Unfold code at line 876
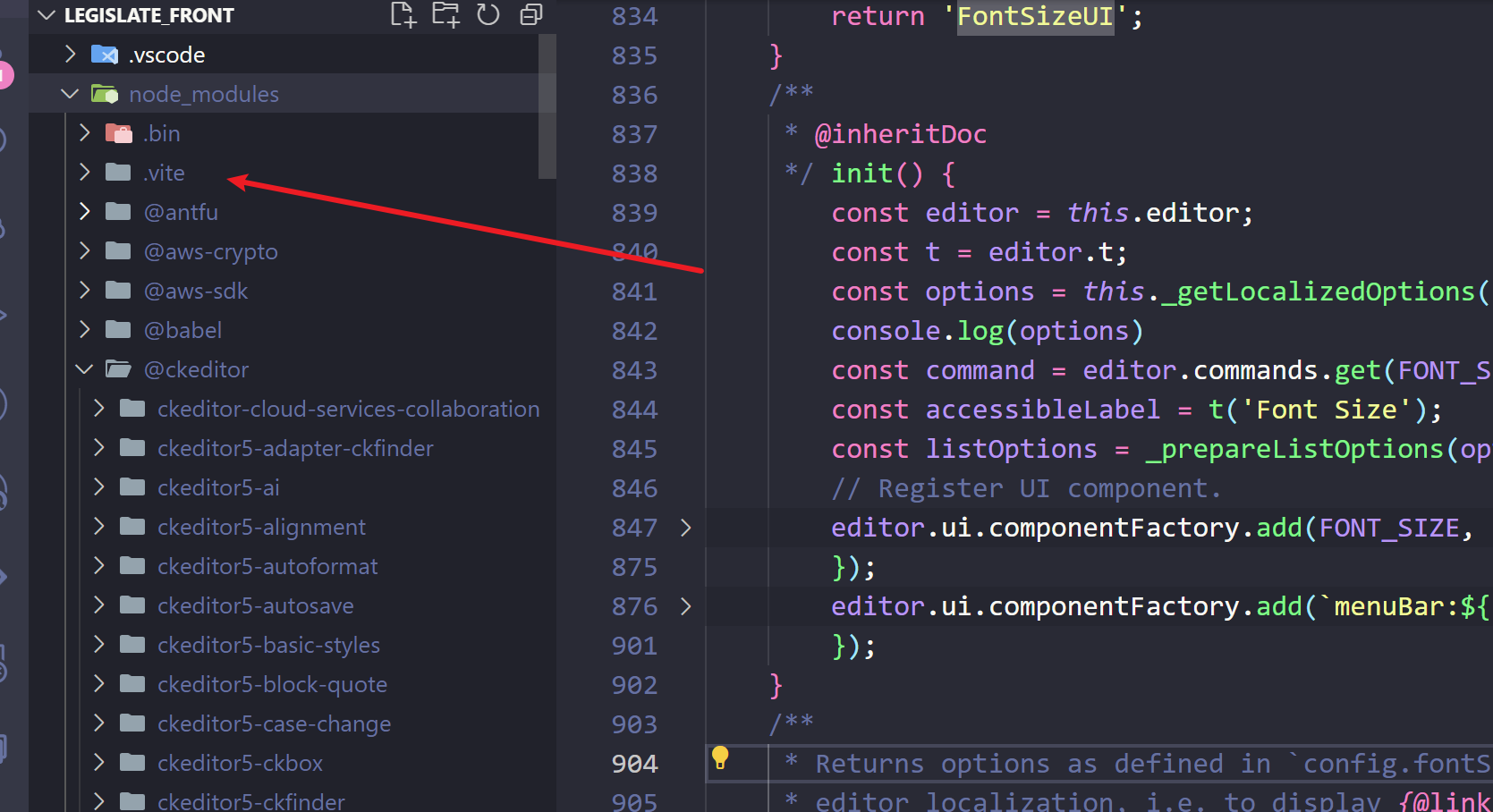Viewport: 1493px width, 812px height. (686, 606)
